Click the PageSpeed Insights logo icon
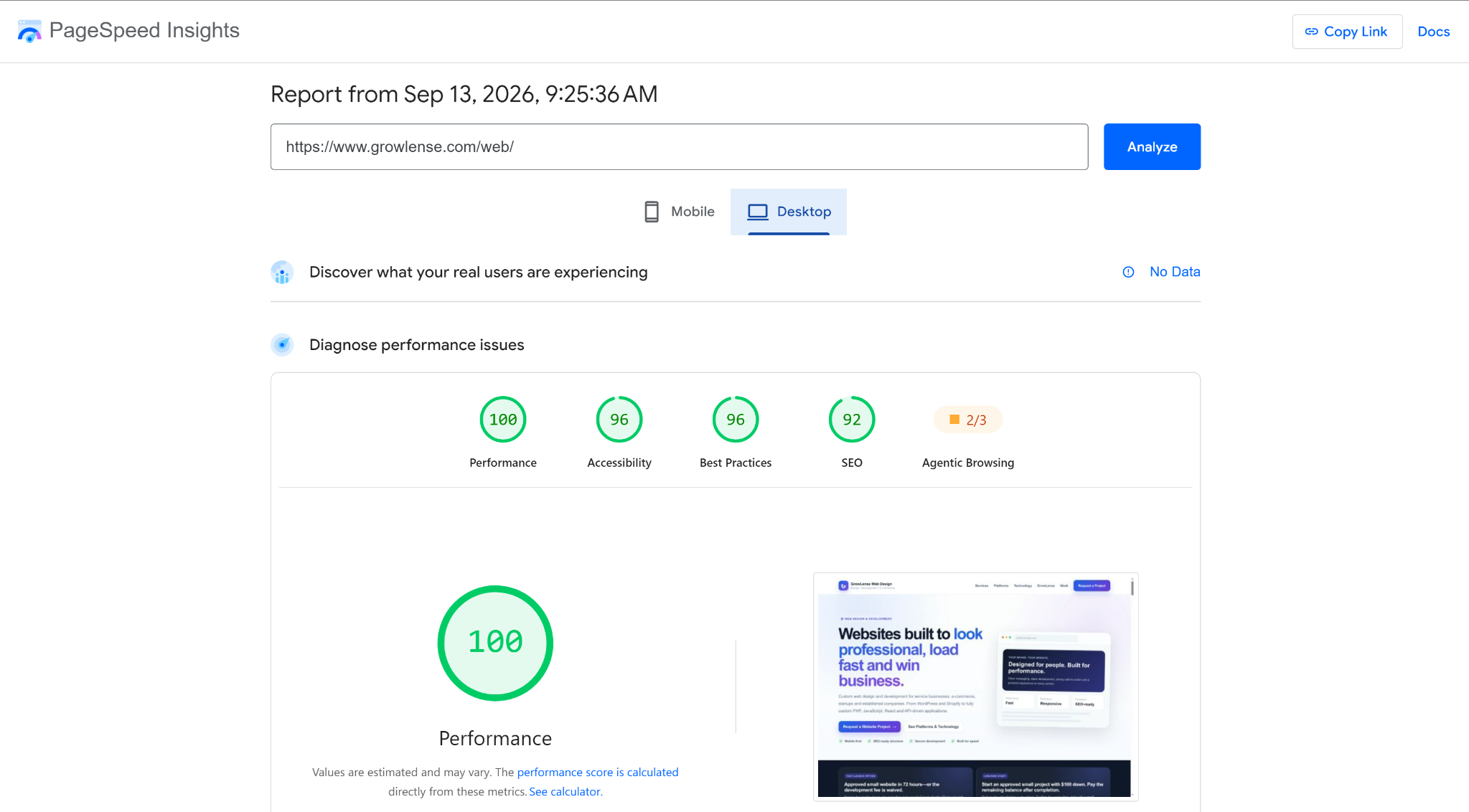 click(29, 31)
